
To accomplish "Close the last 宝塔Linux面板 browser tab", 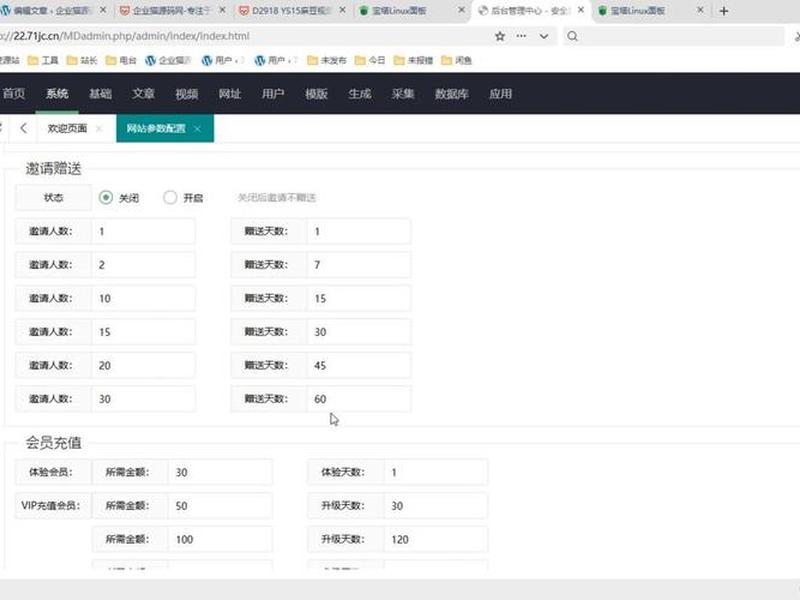I will pos(700,10).
